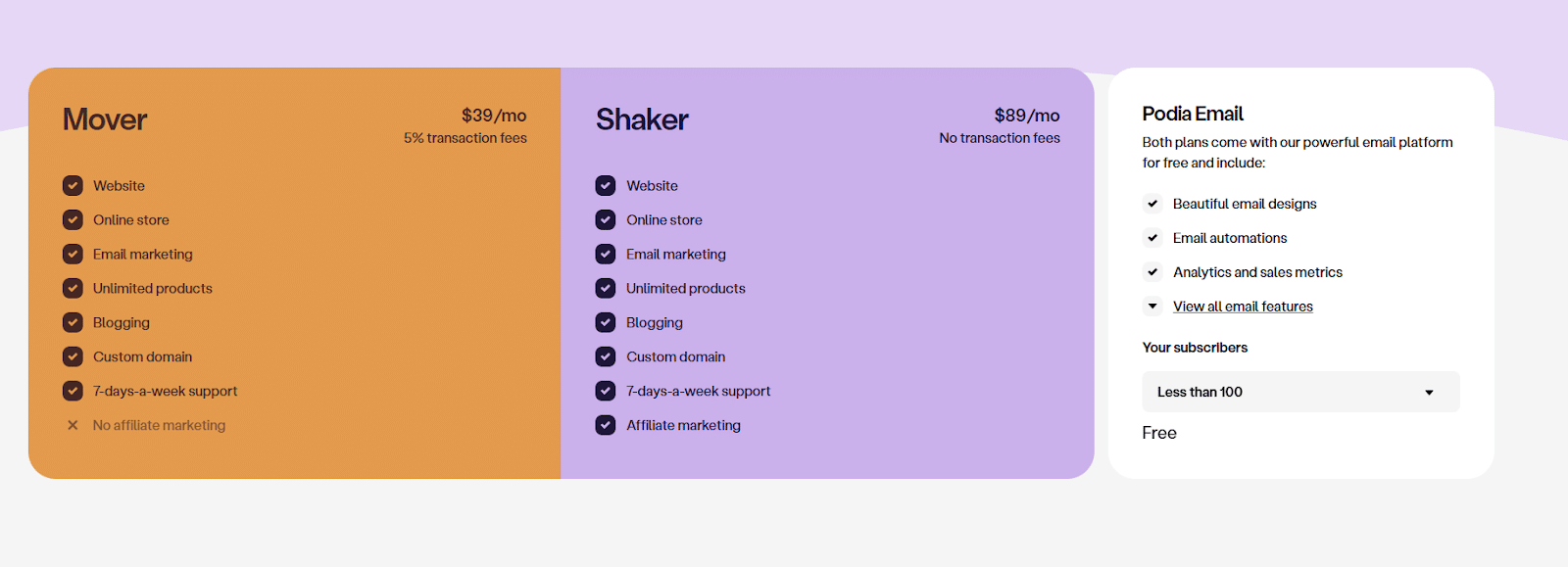Click the checkmark icon beside Mover's Website

click(x=73, y=186)
